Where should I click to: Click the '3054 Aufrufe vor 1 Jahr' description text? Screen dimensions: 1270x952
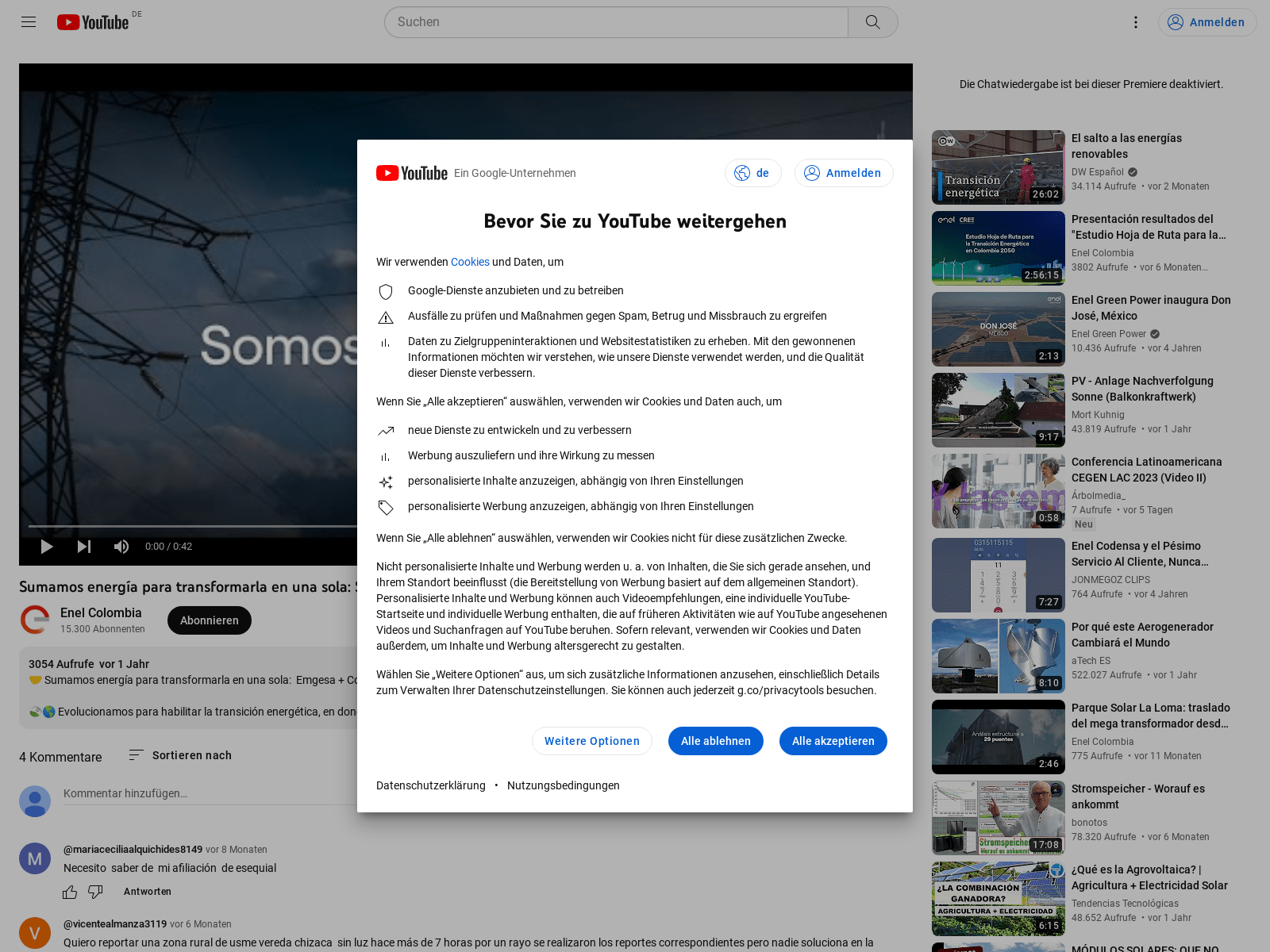(89, 664)
